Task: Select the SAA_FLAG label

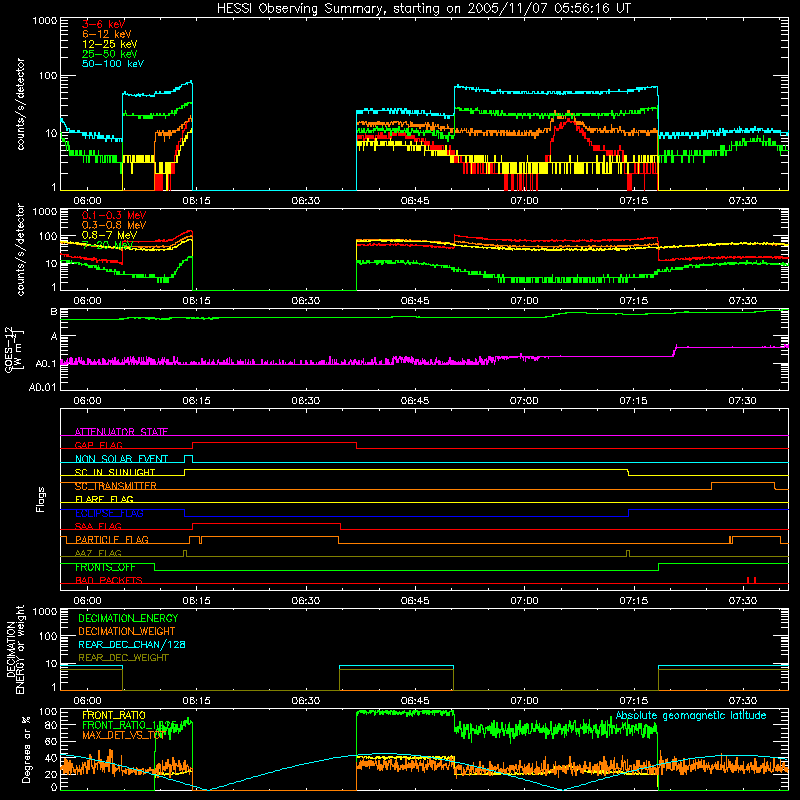Action: (x=98, y=526)
